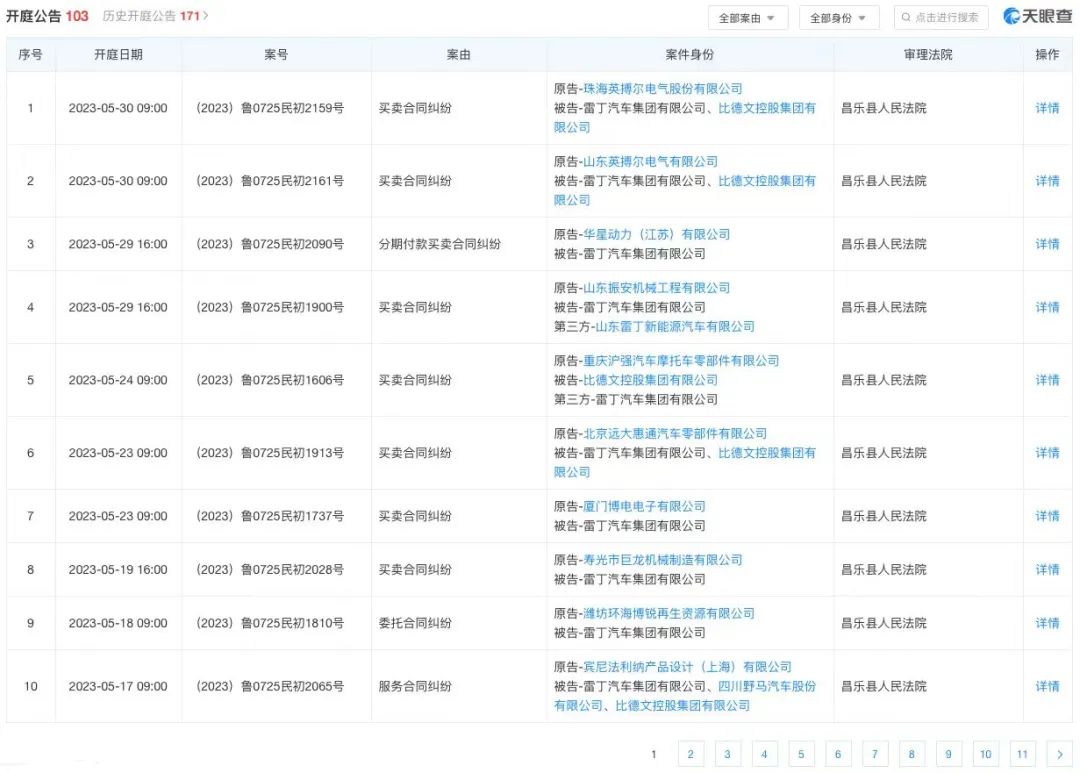
Task: Click the 序号 column header
Action: click(x=30, y=54)
